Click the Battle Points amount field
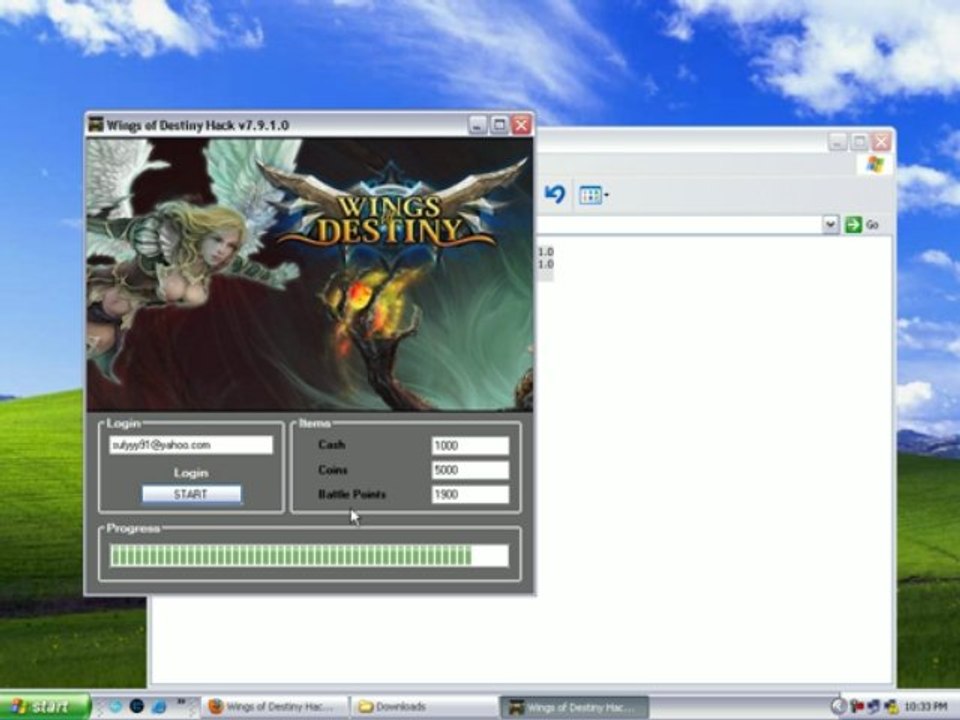This screenshot has width=960, height=720. [470, 495]
